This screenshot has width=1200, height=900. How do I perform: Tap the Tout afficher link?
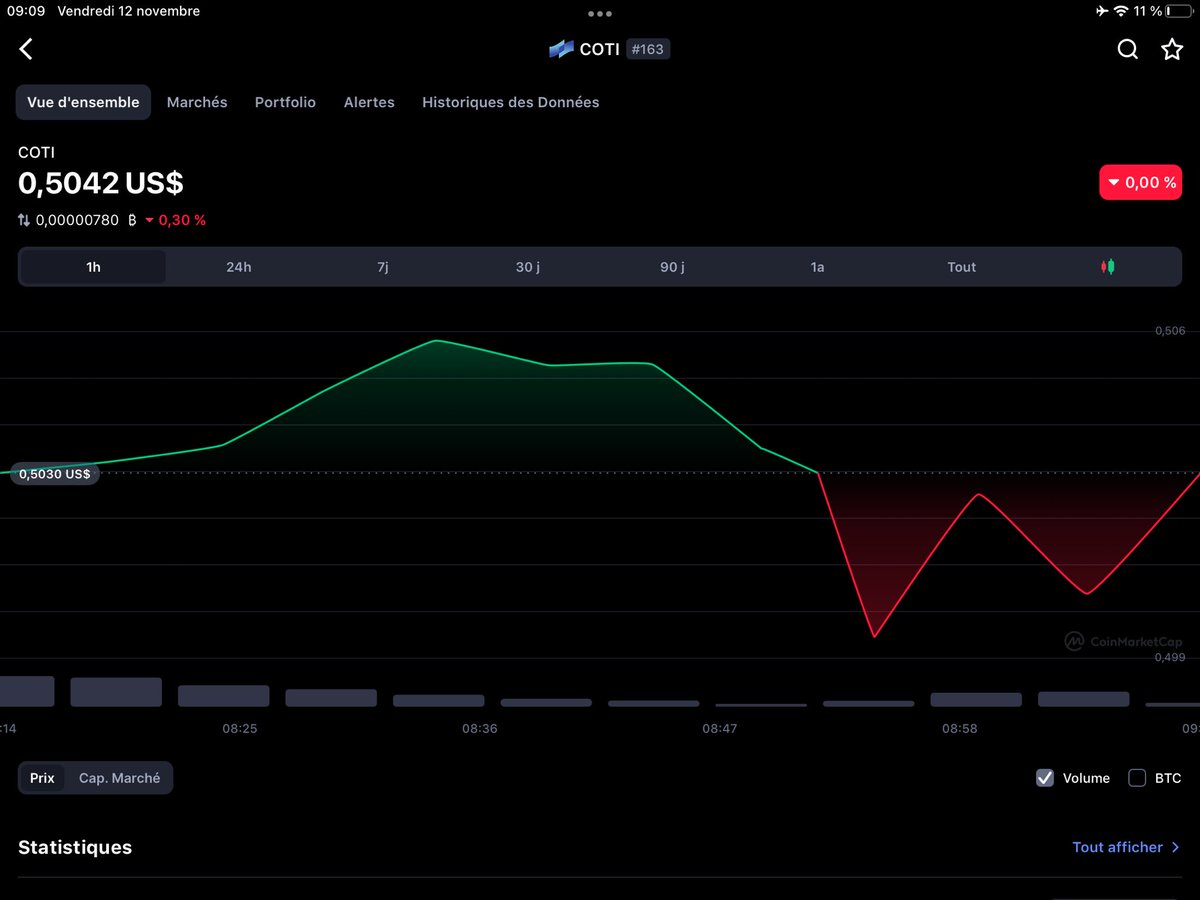pyautogui.click(x=1126, y=847)
